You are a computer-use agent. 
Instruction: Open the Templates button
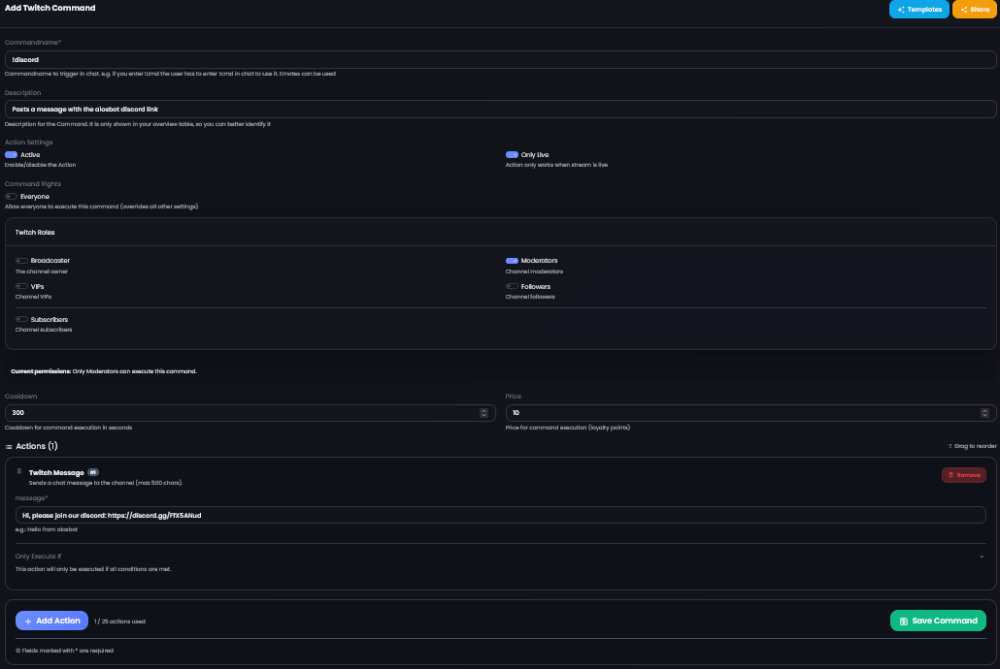pyautogui.click(x=918, y=10)
